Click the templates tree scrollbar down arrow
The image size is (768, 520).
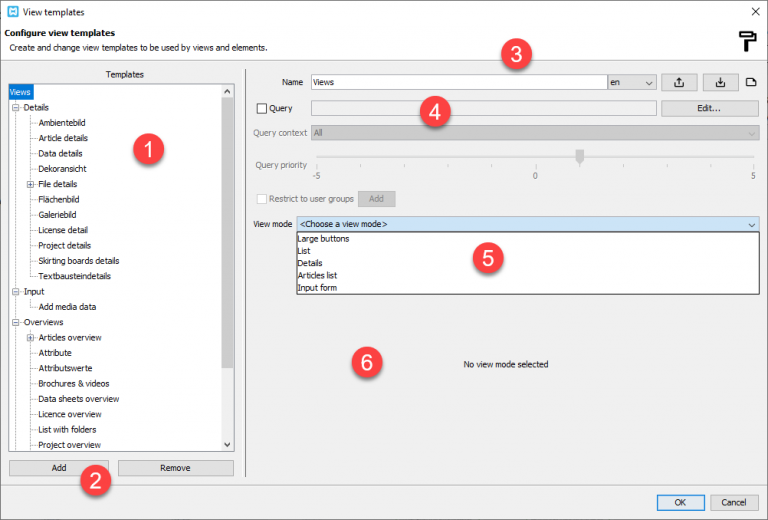[227, 445]
